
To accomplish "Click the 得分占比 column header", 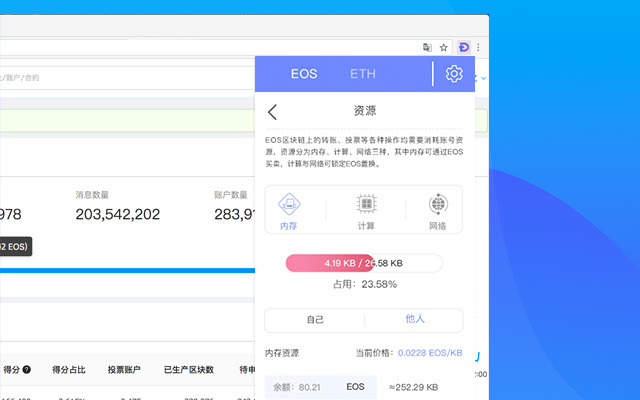I will coord(69,370).
